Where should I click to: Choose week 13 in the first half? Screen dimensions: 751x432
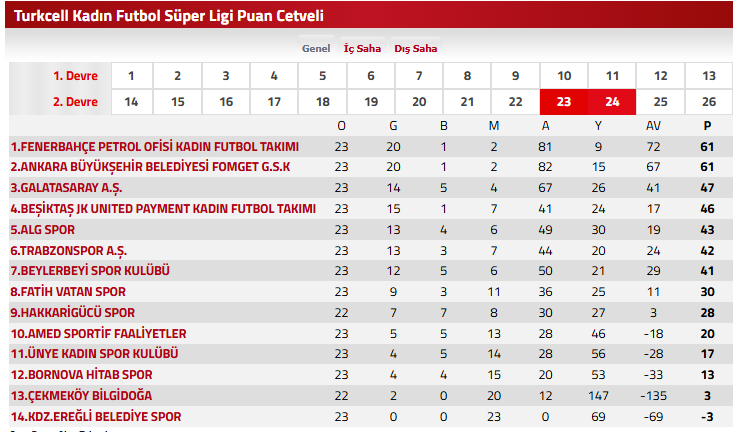(709, 76)
